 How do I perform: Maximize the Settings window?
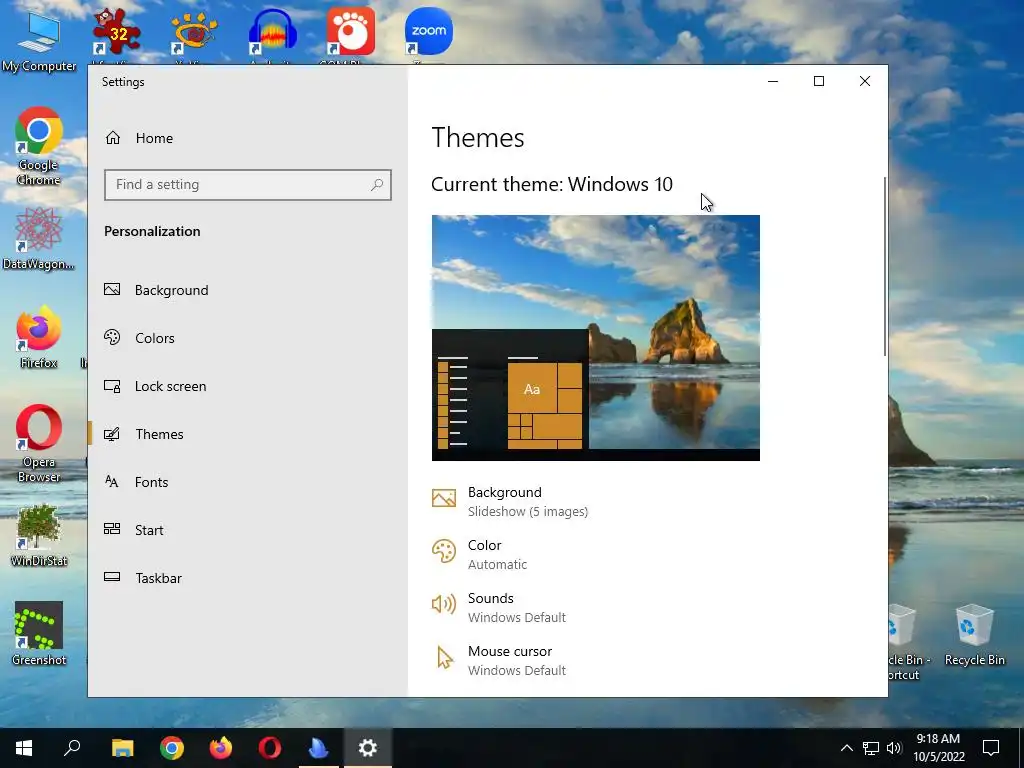click(819, 82)
